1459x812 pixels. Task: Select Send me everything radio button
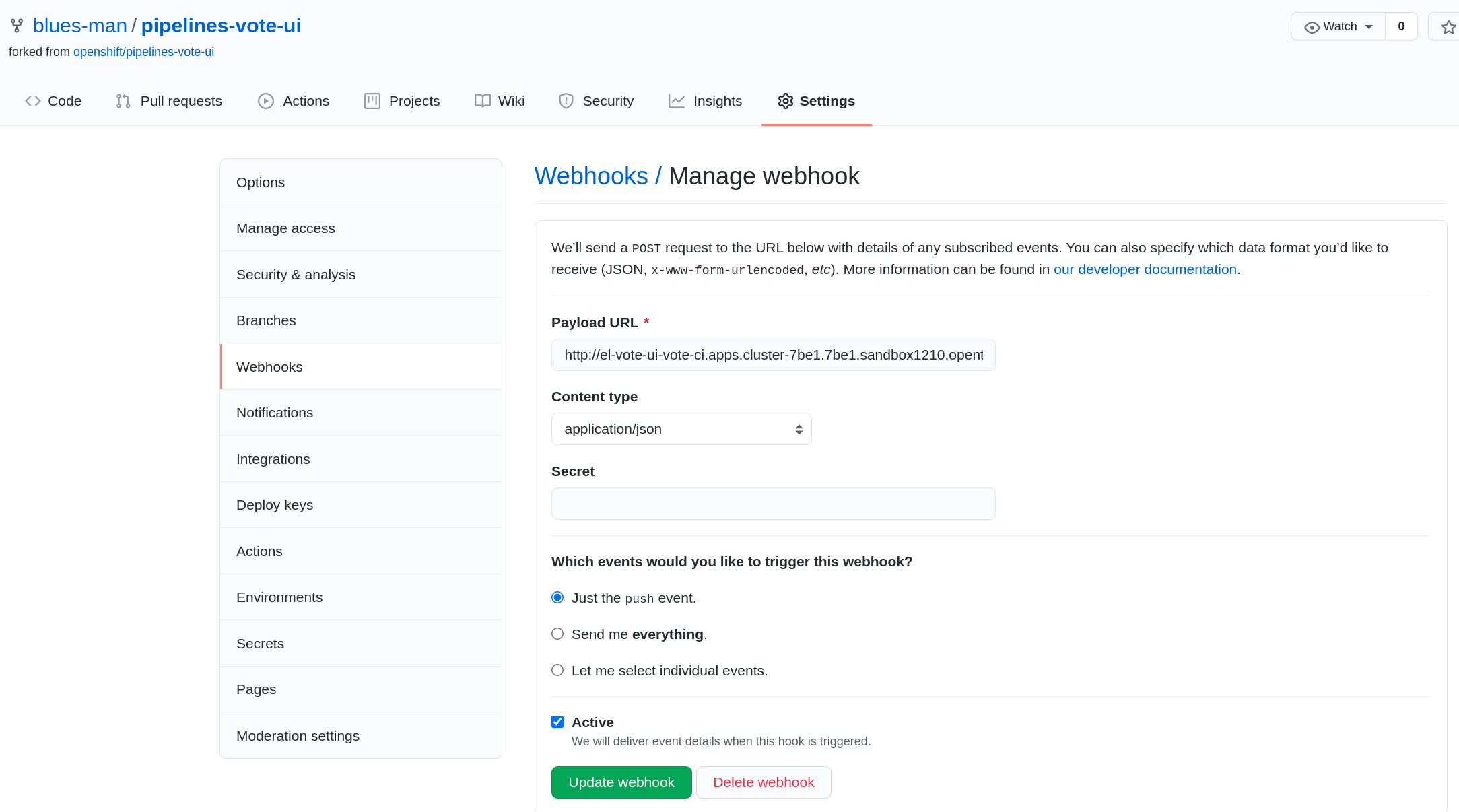(x=557, y=633)
